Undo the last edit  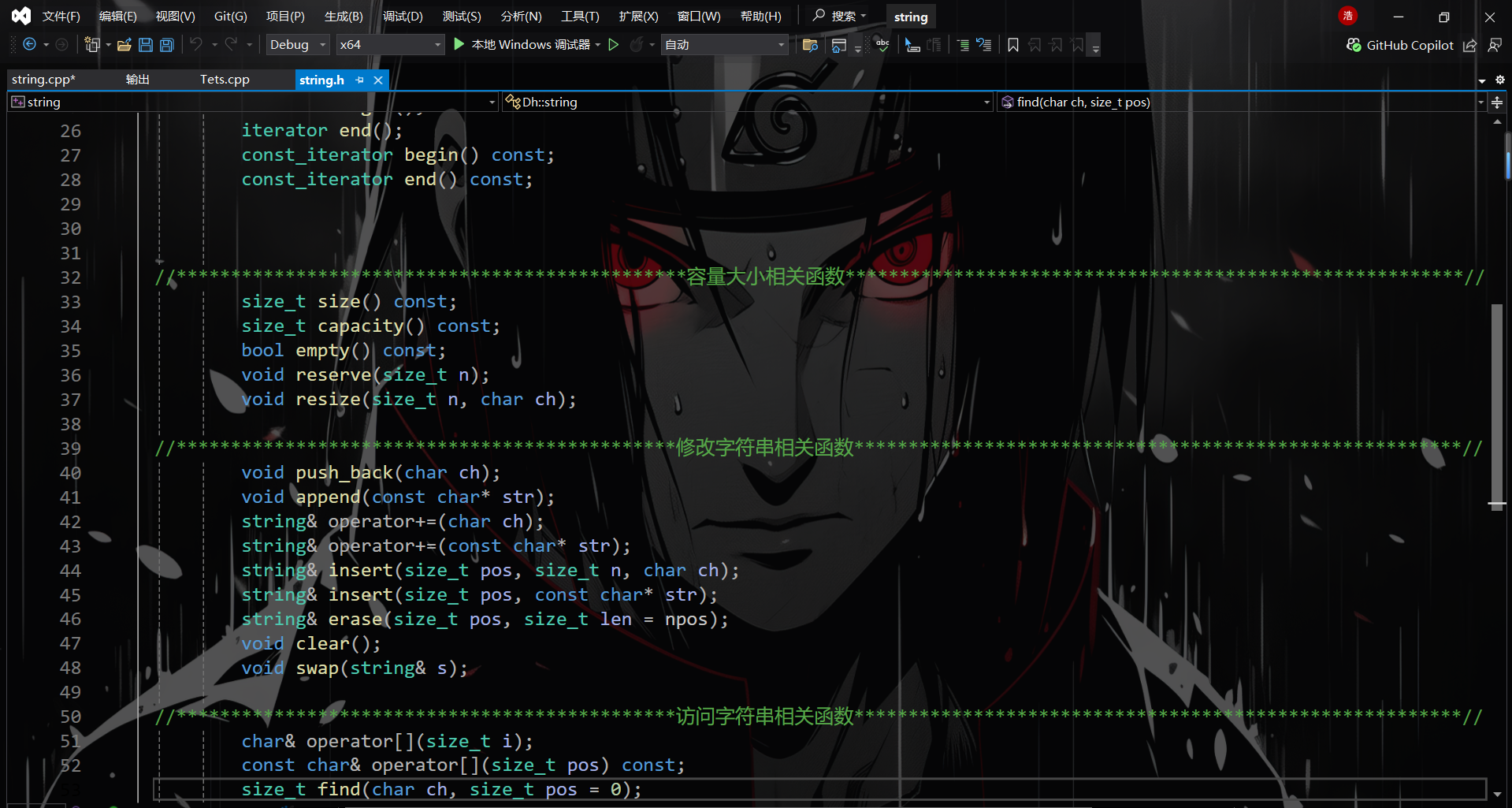[x=196, y=45]
